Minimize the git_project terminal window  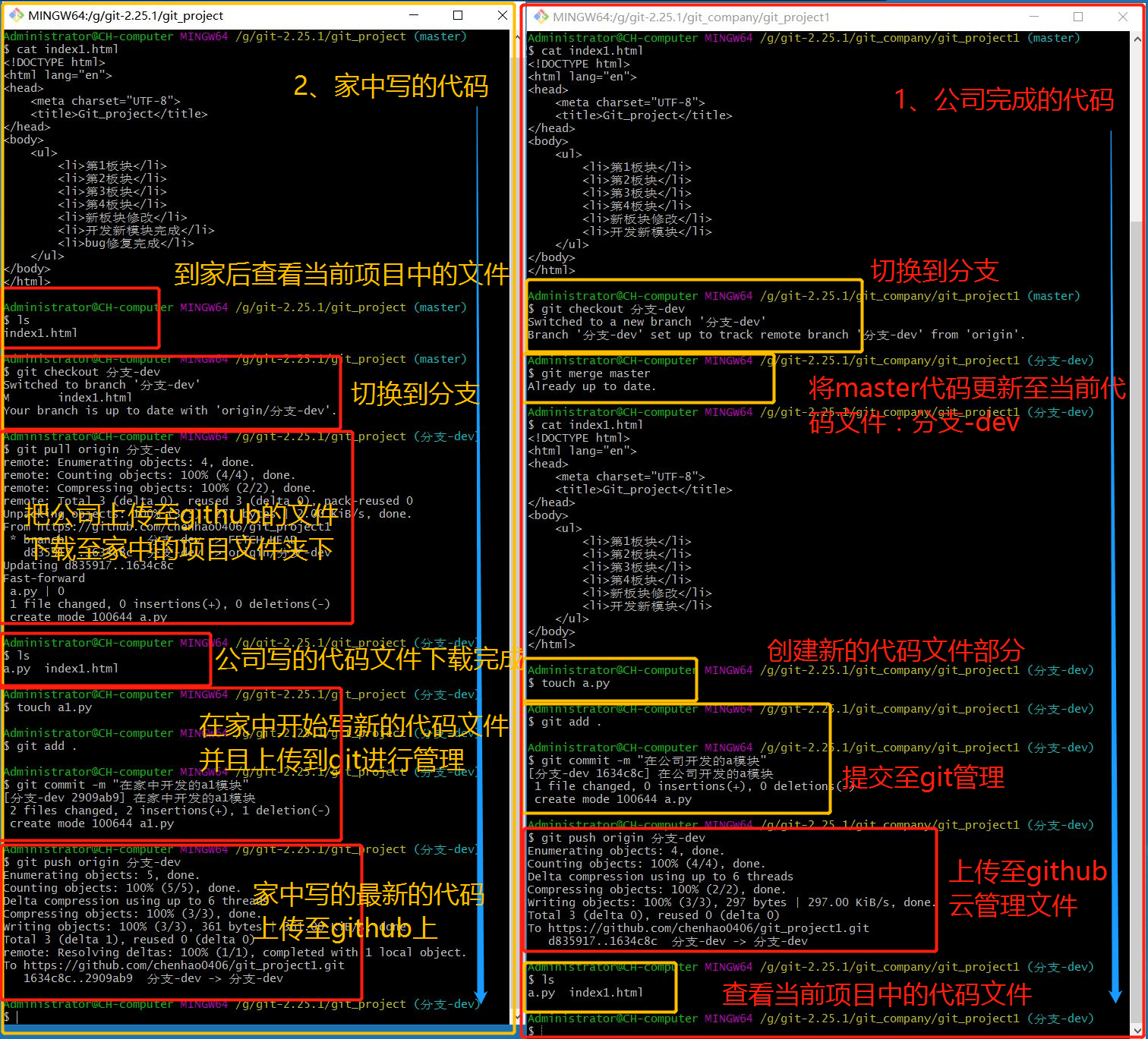click(x=414, y=15)
